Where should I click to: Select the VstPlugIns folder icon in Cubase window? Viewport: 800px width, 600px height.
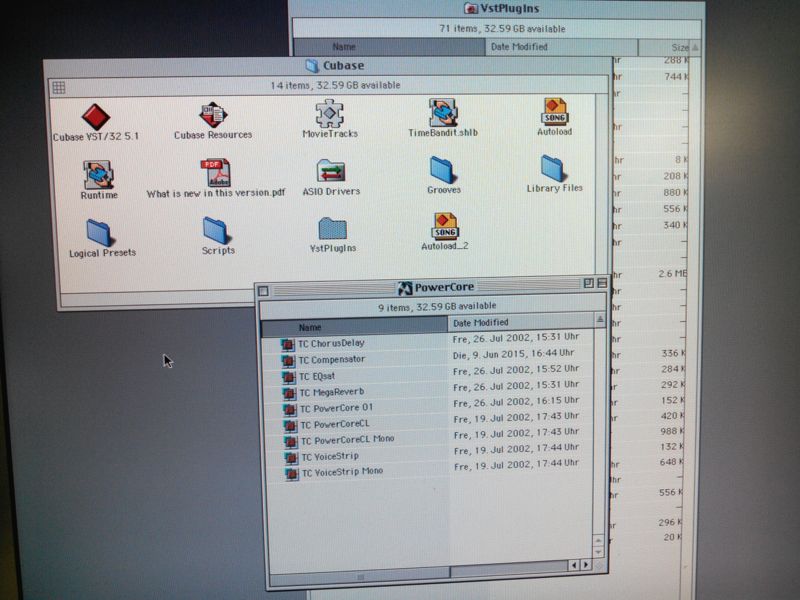click(x=333, y=229)
